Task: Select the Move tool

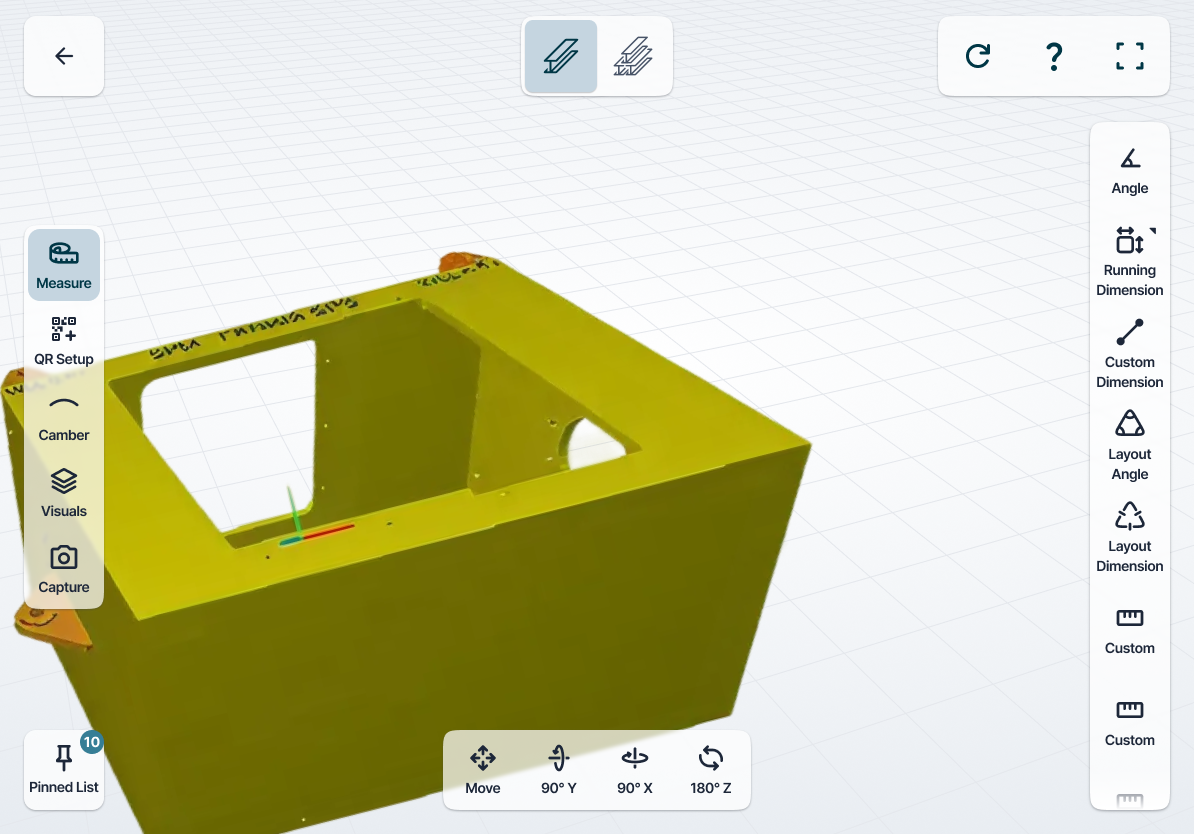Action: [x=483, y=770]
